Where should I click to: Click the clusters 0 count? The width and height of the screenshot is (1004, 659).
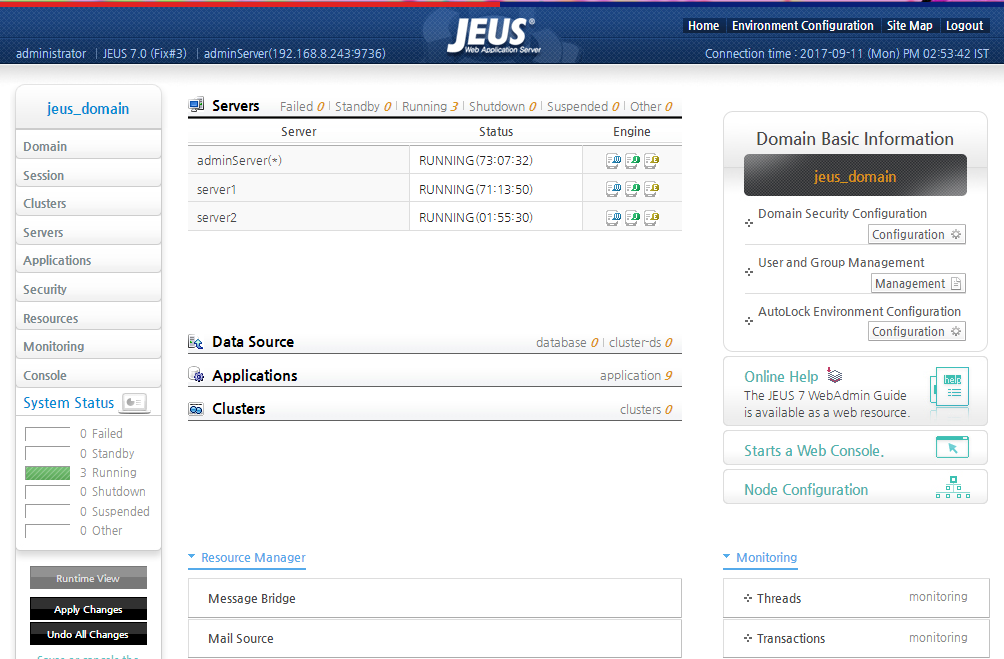(x=646, y=409)
